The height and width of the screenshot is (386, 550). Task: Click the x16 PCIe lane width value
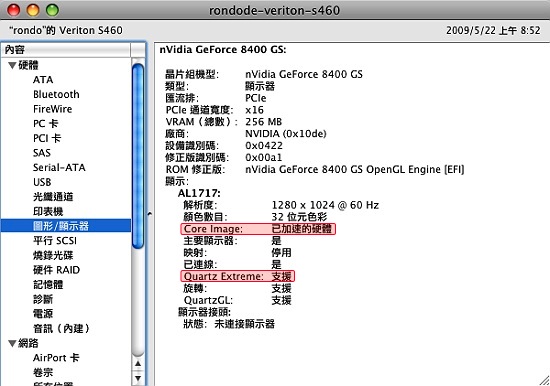(254, 110)
